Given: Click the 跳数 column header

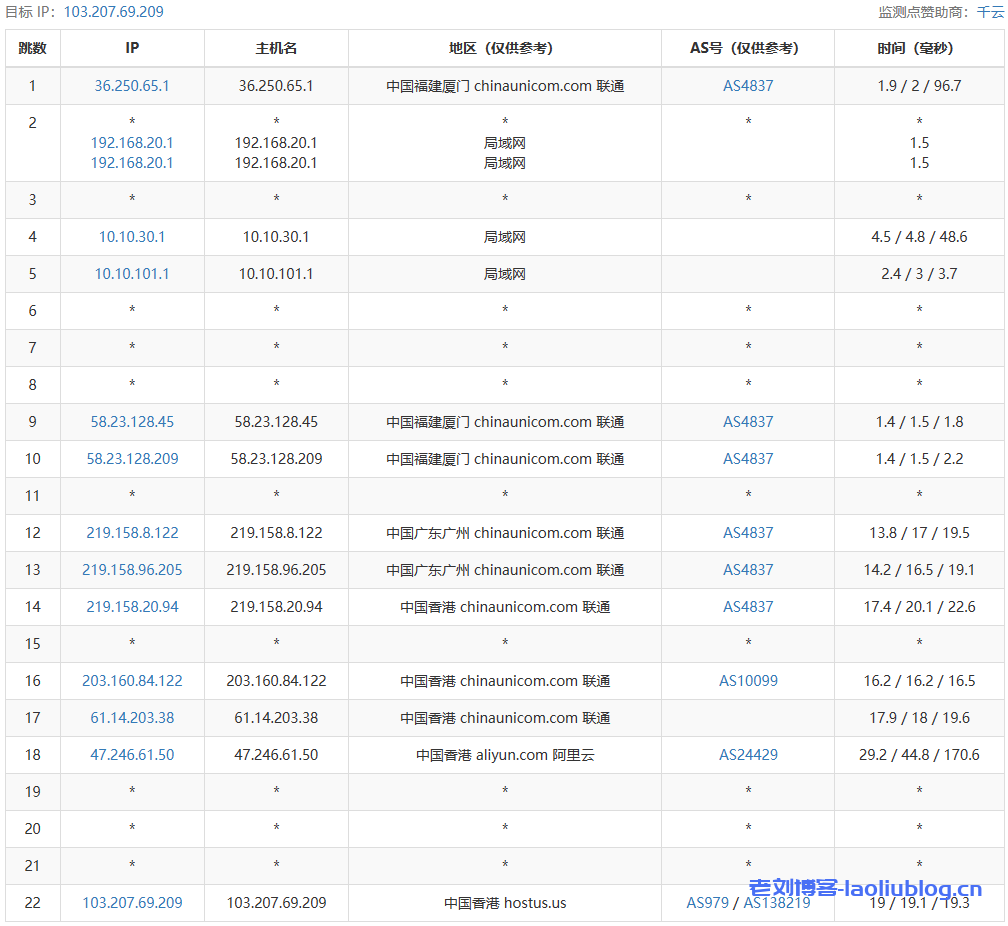Looking at the screenshot, I should 32,48.
